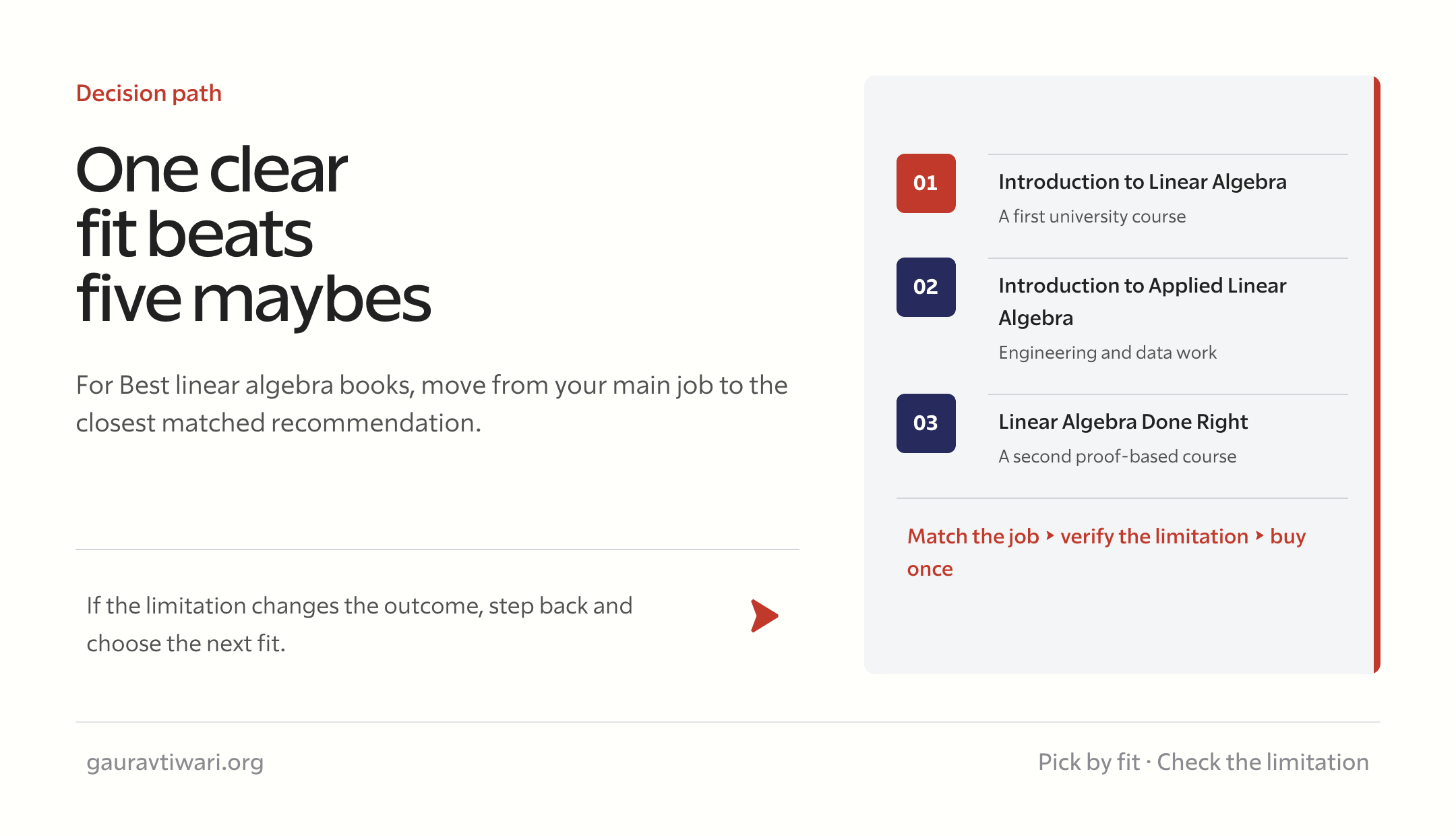
Task: Click the navy 02 number badge
Action: 926,287
